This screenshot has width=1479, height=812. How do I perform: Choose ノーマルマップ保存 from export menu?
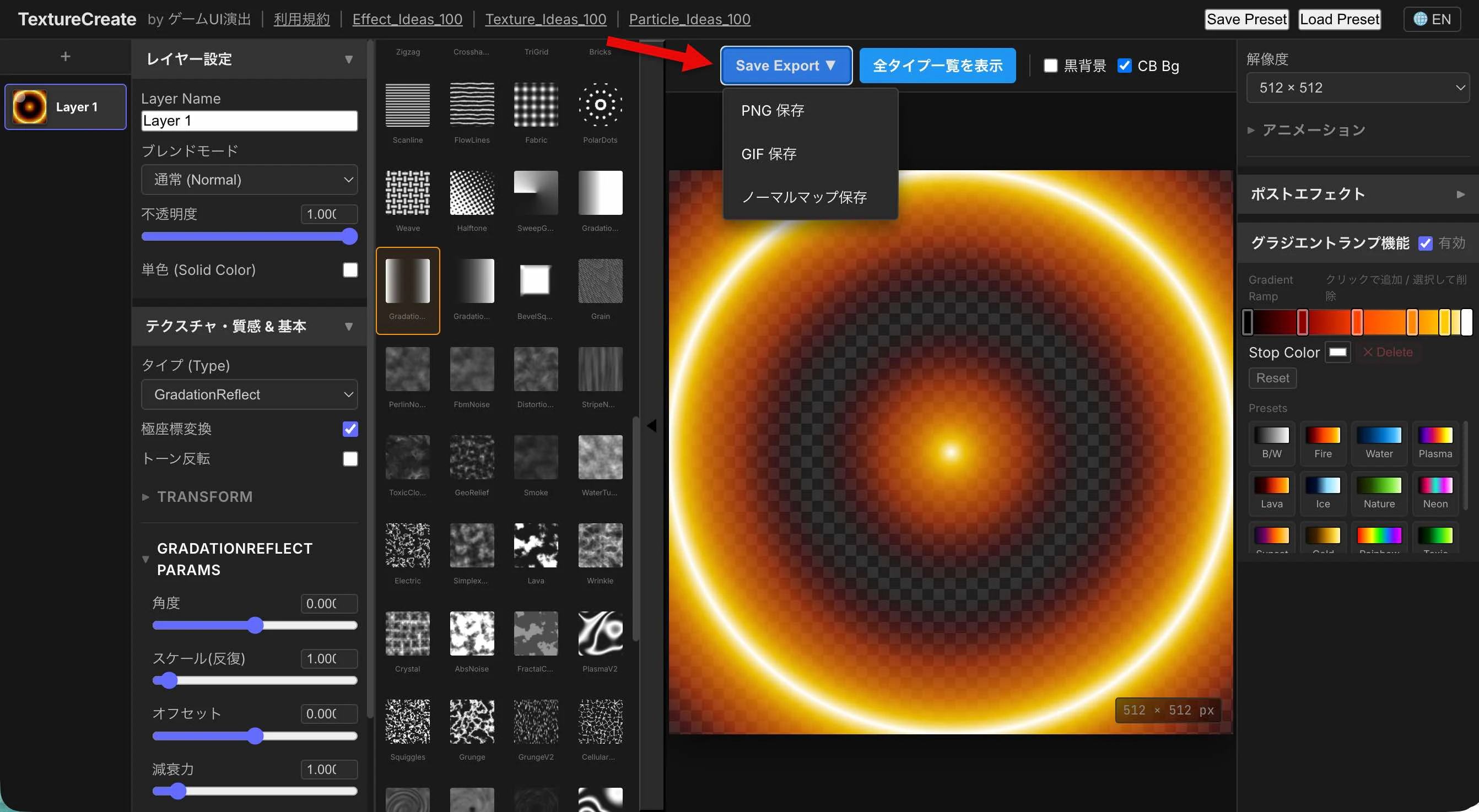click(x=809, y=197)
